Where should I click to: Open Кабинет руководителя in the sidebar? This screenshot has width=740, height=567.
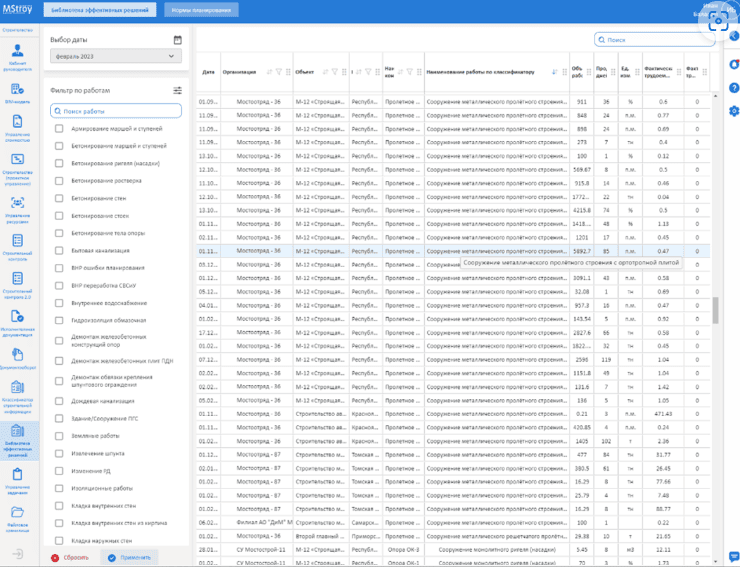17,57
